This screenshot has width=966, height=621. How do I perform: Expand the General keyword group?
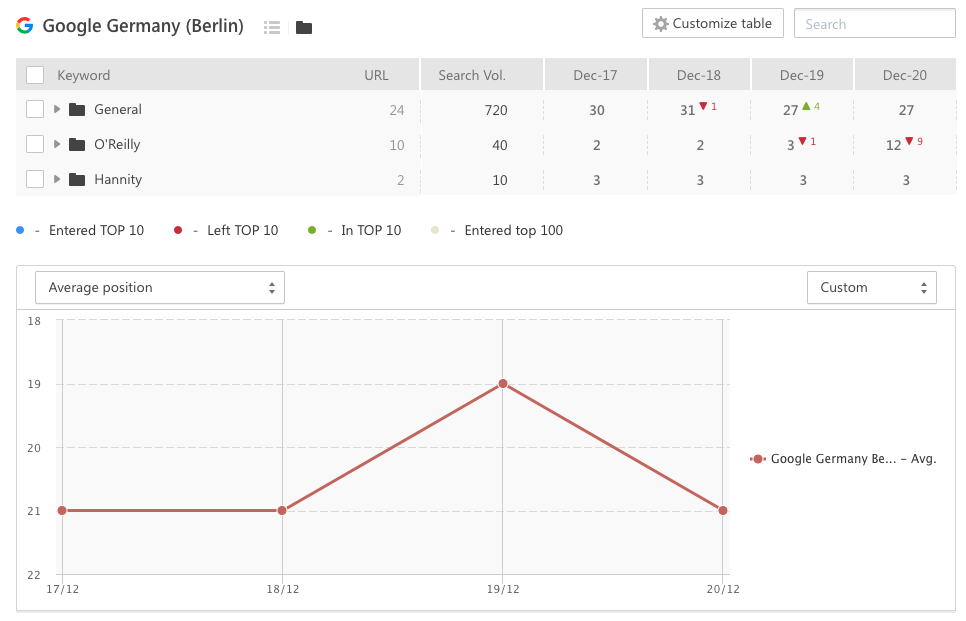tap(57, 110)
